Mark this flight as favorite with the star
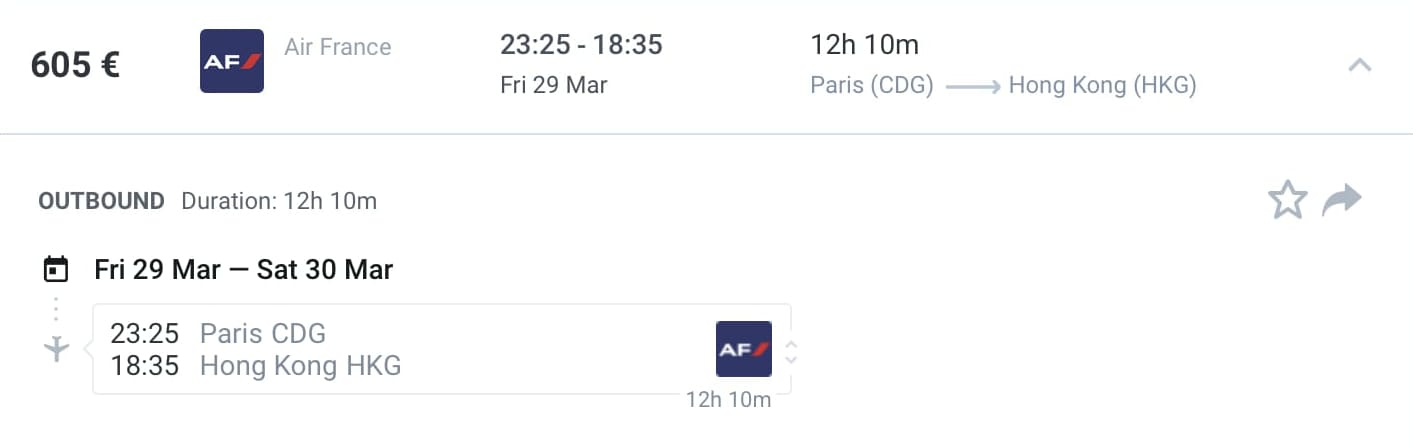The width and height of the screenshot is (1413, 448). tap(1288, 200)
